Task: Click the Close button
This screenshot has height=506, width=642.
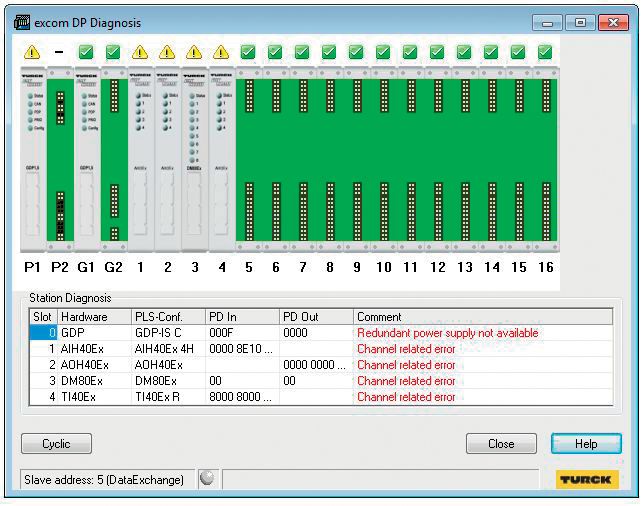Action: click(501, 444)
